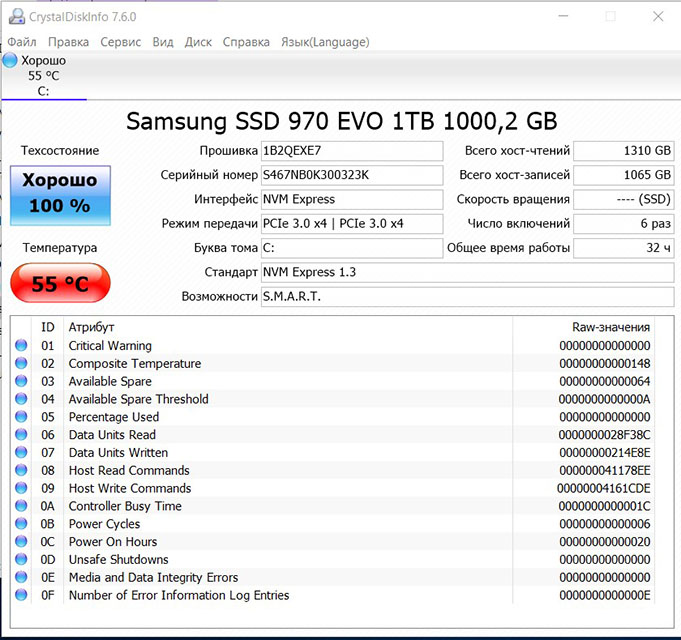Click the status orb for Host Write Commands
The width and height of the screenshot is (681, 640).
click(21, 488)
